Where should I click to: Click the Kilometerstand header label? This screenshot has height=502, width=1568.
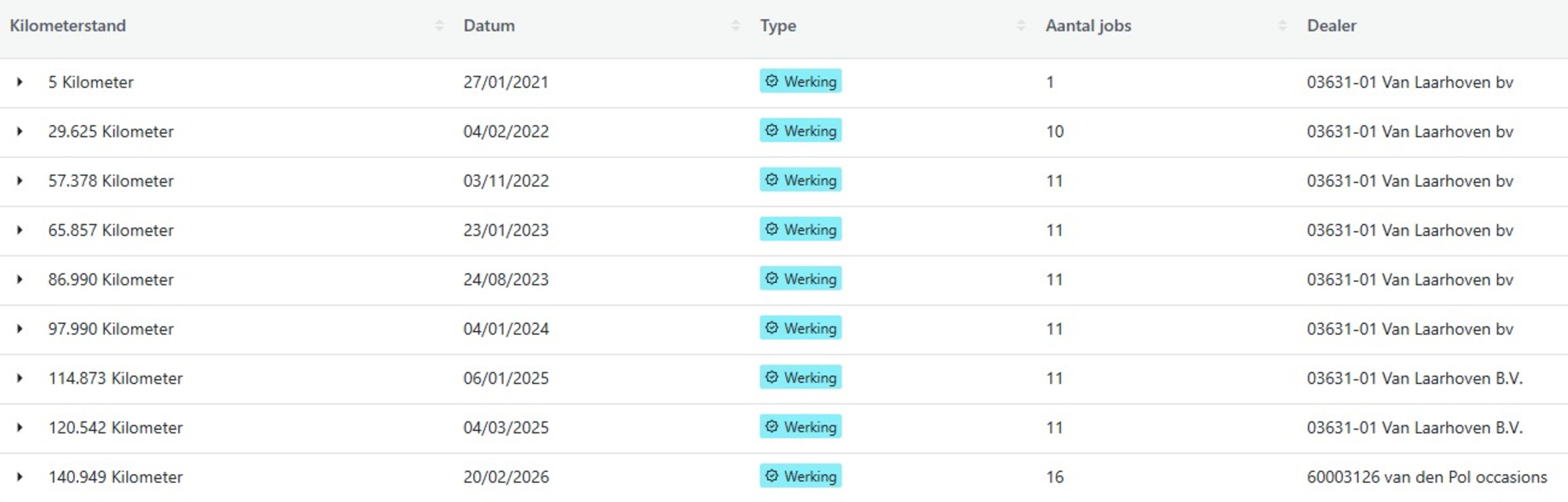[x=67, y=26]
